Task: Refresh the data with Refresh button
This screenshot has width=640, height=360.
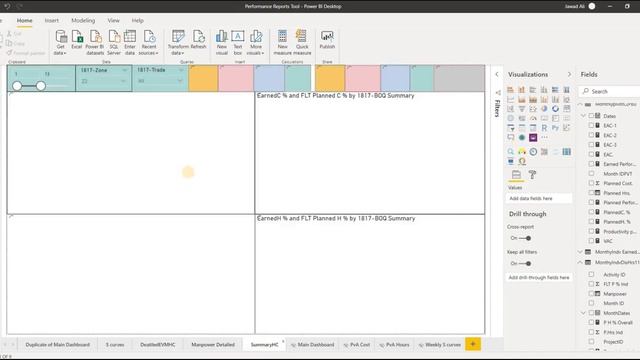Action: tap(198, 40)
